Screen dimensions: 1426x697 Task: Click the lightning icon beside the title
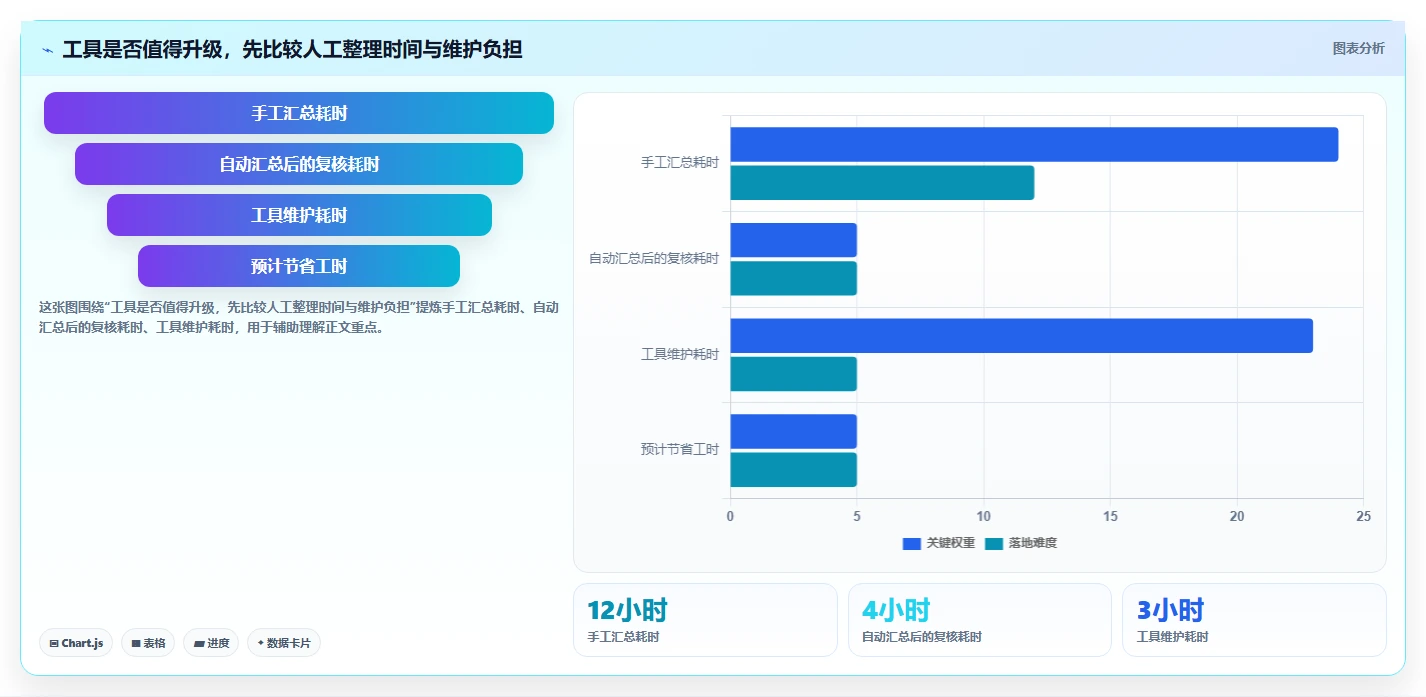point(47,50)
